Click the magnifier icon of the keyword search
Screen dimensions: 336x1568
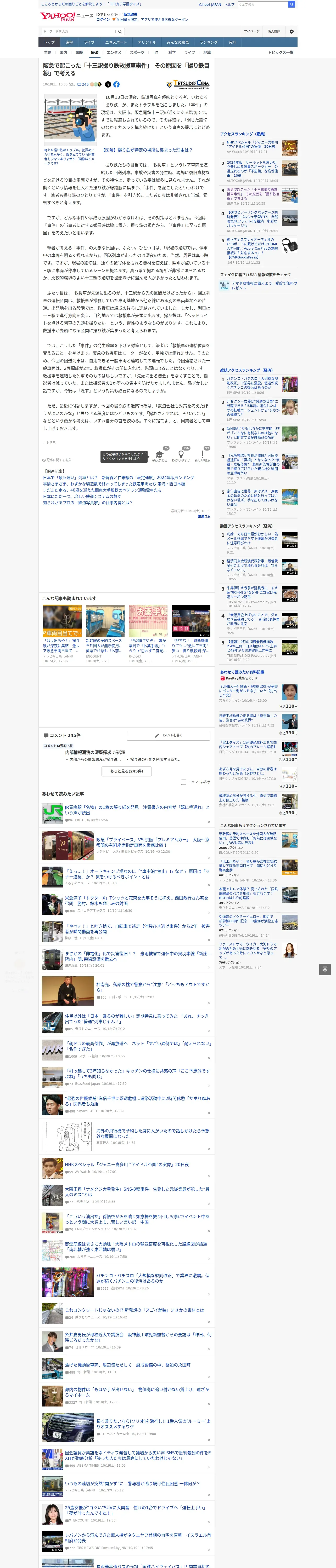pyautogui.click(x=120, y=31)
